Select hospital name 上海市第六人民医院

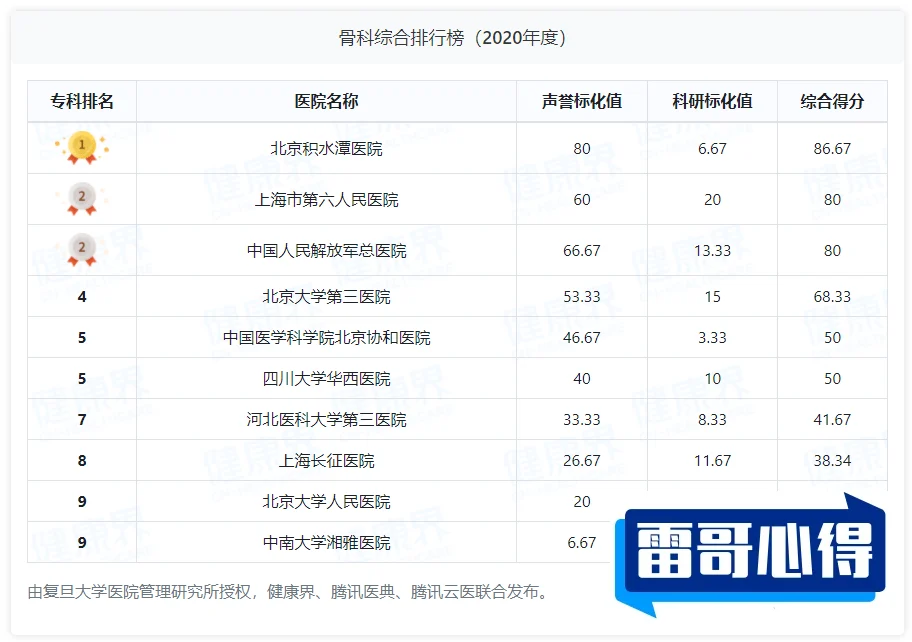(x=326, y=200)
